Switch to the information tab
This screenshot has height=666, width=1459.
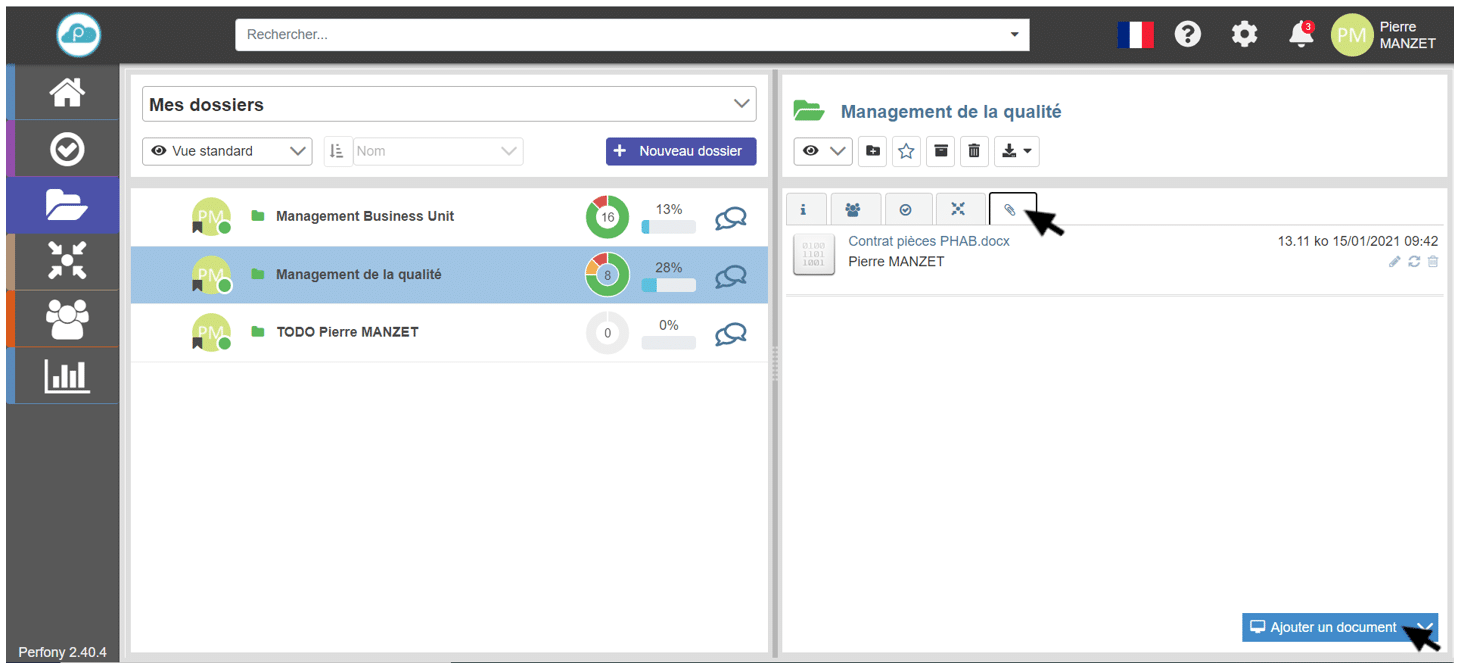(803, 210)
